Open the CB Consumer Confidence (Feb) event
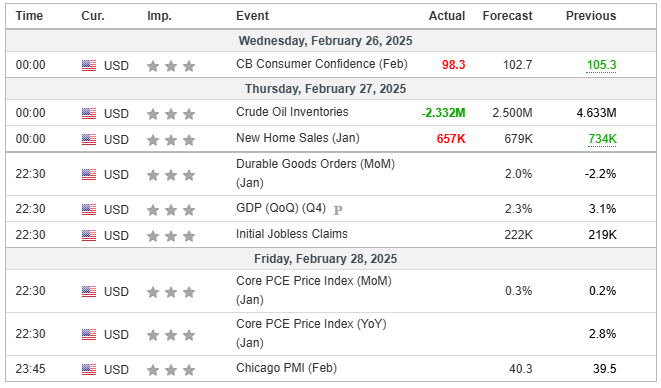Viewport: 661px width, 388px height. [x=322, y=64]
